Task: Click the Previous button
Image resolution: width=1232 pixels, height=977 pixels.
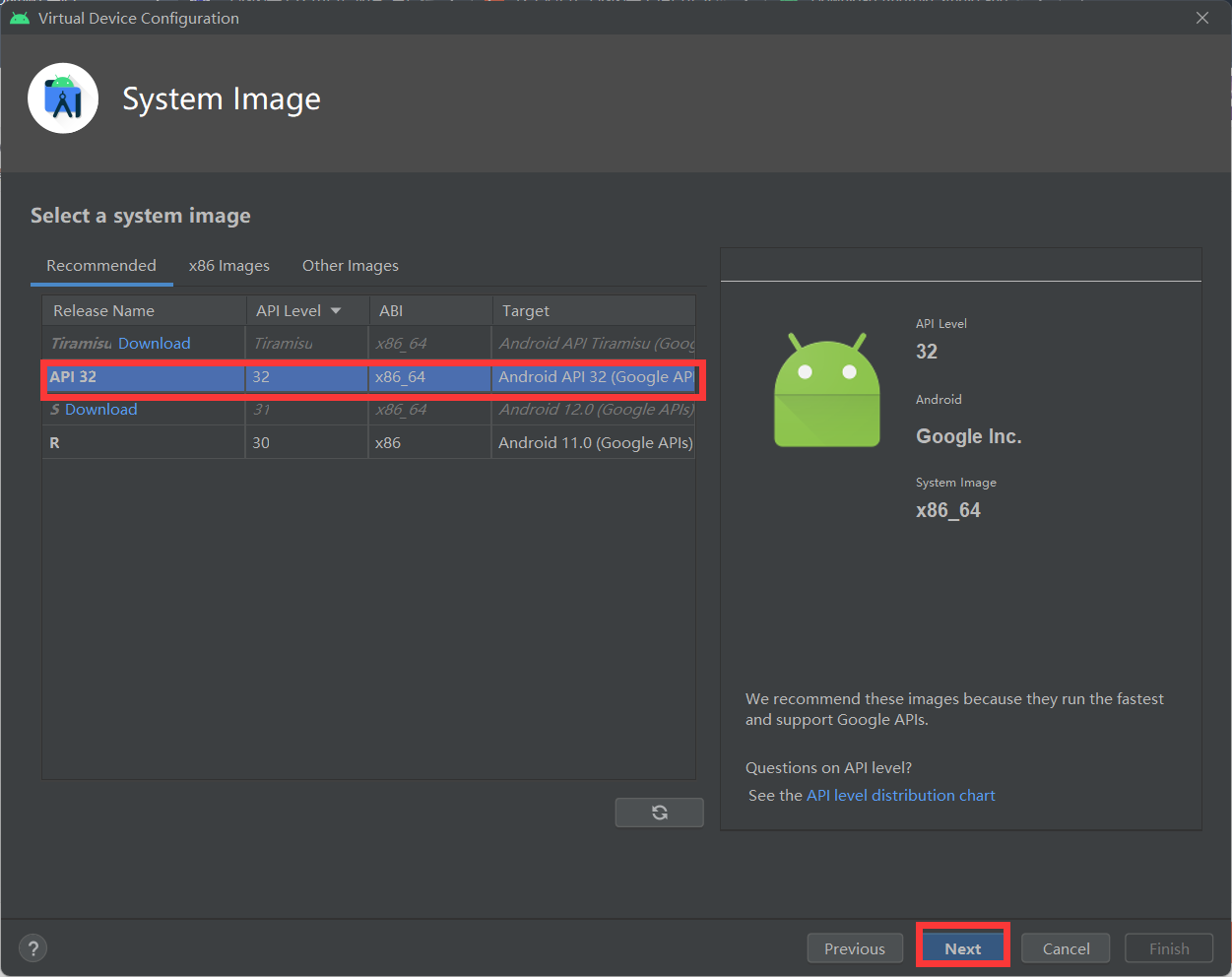Action: tap(855, 948)
